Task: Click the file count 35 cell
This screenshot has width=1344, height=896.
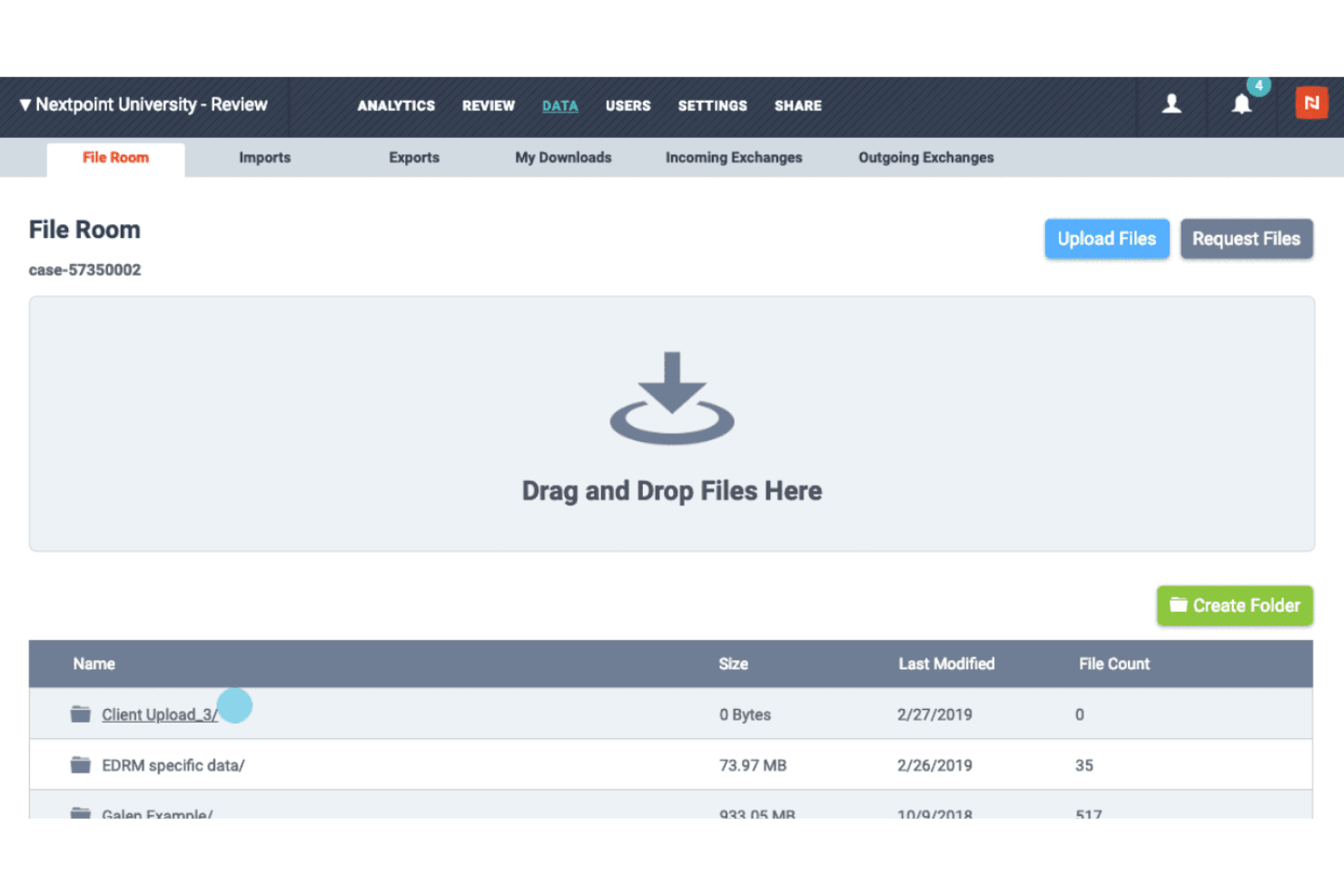Action: [x=1084, y=765]
